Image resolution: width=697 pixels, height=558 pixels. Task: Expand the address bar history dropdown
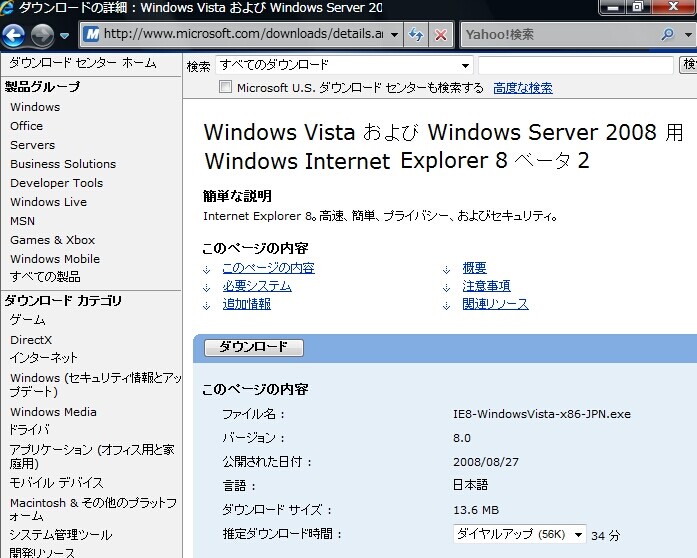[394, 34]
